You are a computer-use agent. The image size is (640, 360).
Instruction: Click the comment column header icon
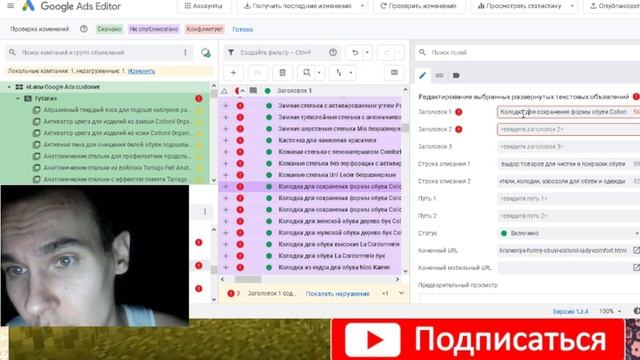pyautogui.click(x=253, y=91)
